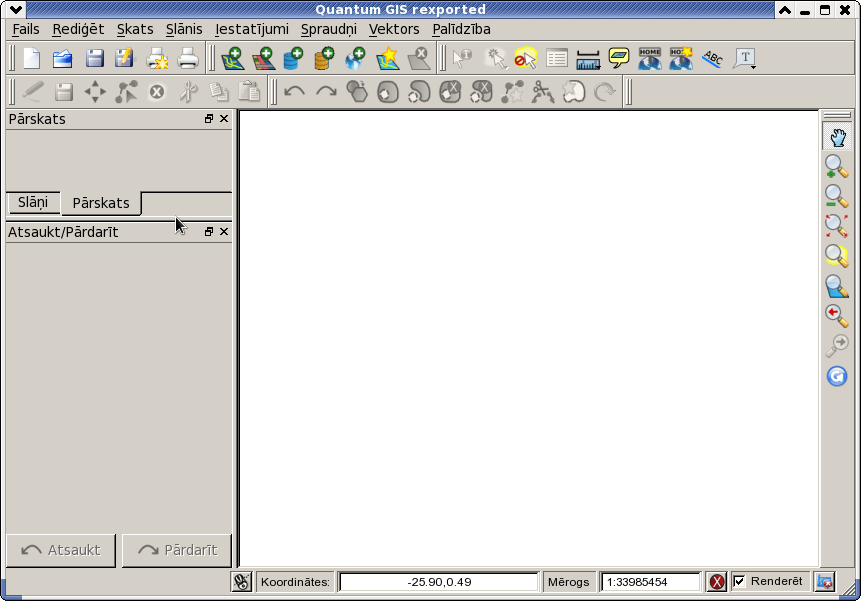Open the Slānis menu
861x601 pixels.
pos(184,29)
